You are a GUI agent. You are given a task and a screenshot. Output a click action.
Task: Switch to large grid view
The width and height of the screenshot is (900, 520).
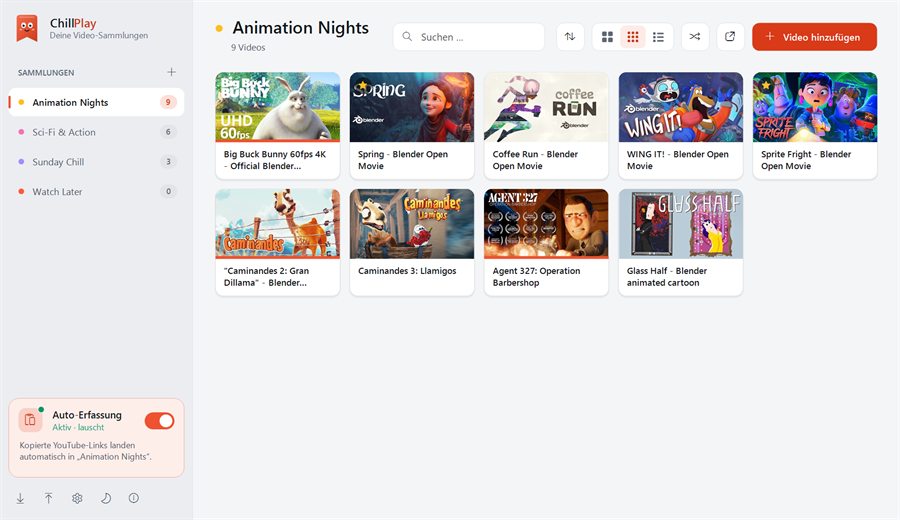click(x=607, y=37)
